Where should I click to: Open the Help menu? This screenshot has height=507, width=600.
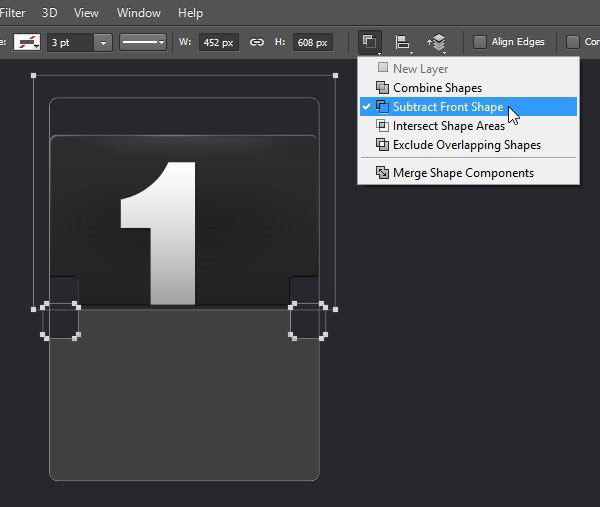coord(190,13)
